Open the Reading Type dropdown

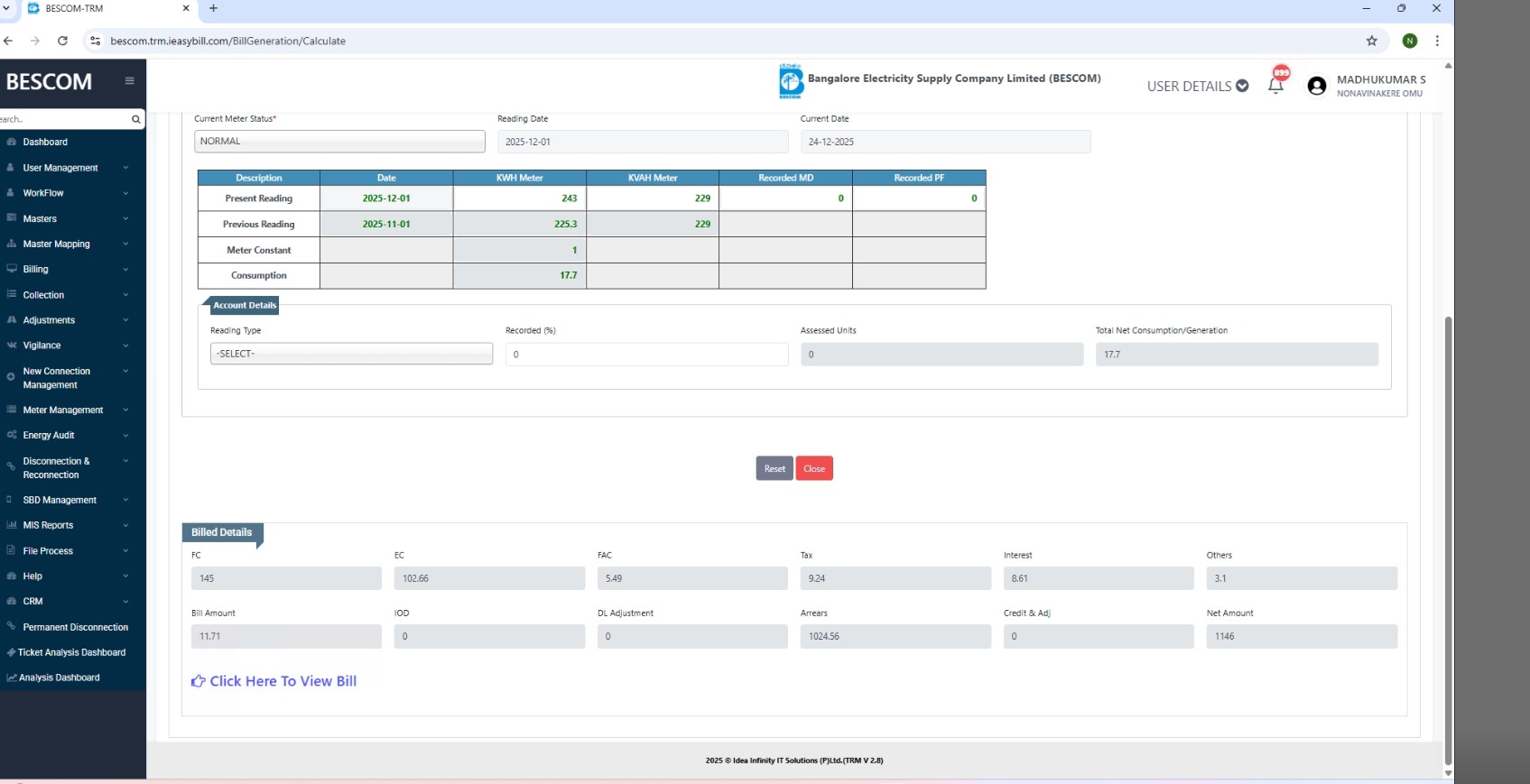click(351, 354)
